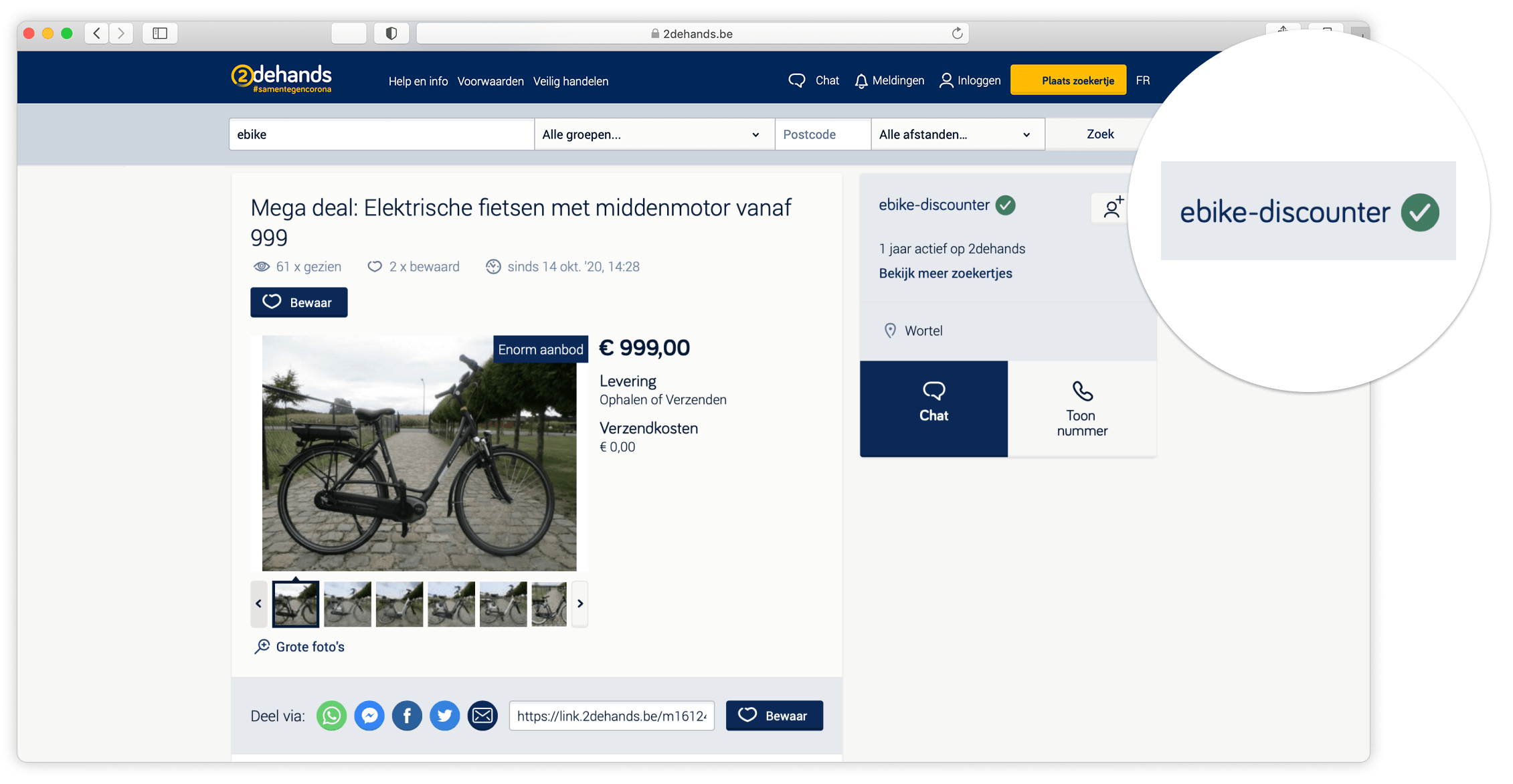Share via Twitter icon
The height and width of the screenshot is (784, 1513).
coord(444,716)
